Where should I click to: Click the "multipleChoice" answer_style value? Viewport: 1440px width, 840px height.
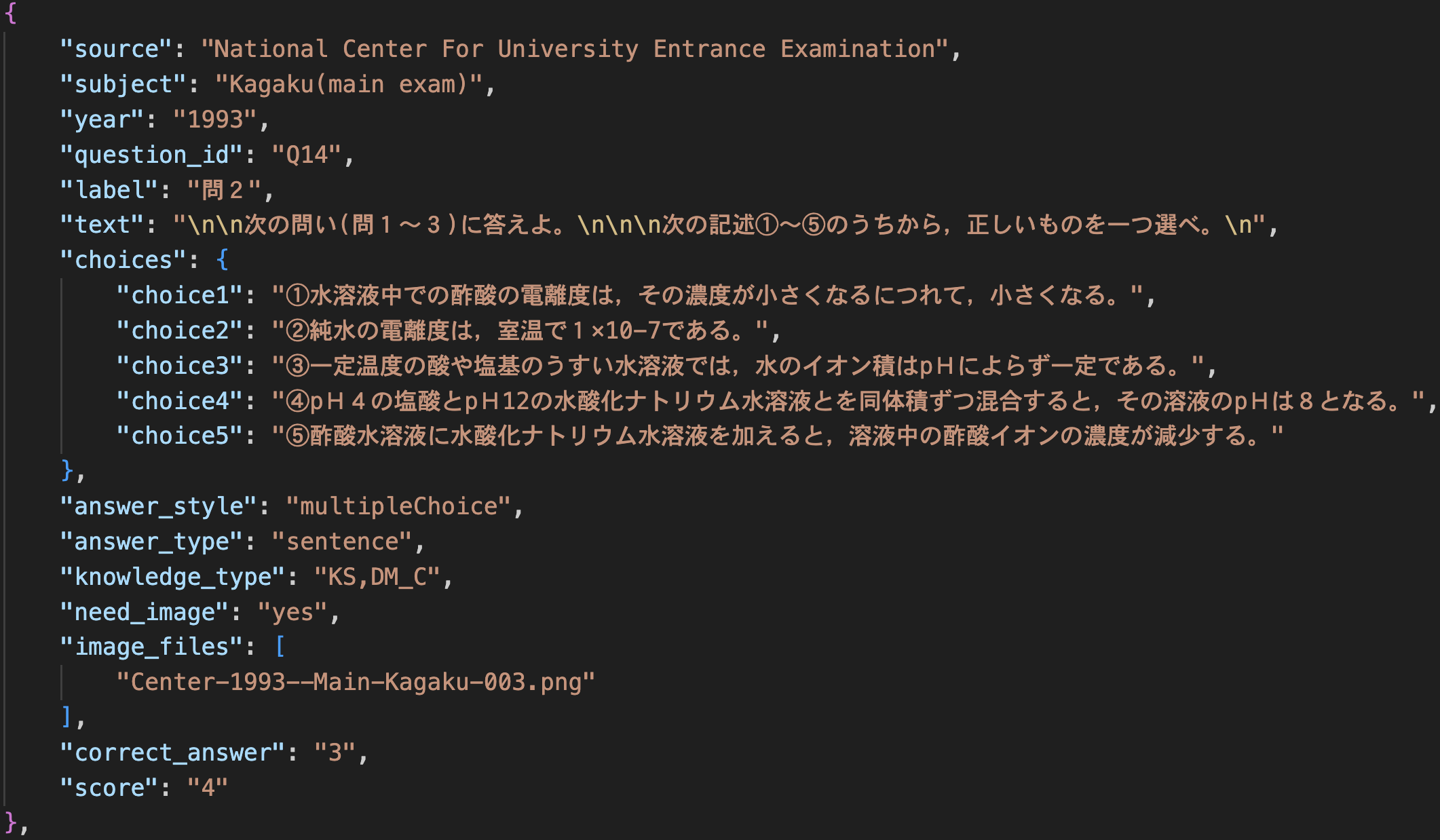coord(398,506)
